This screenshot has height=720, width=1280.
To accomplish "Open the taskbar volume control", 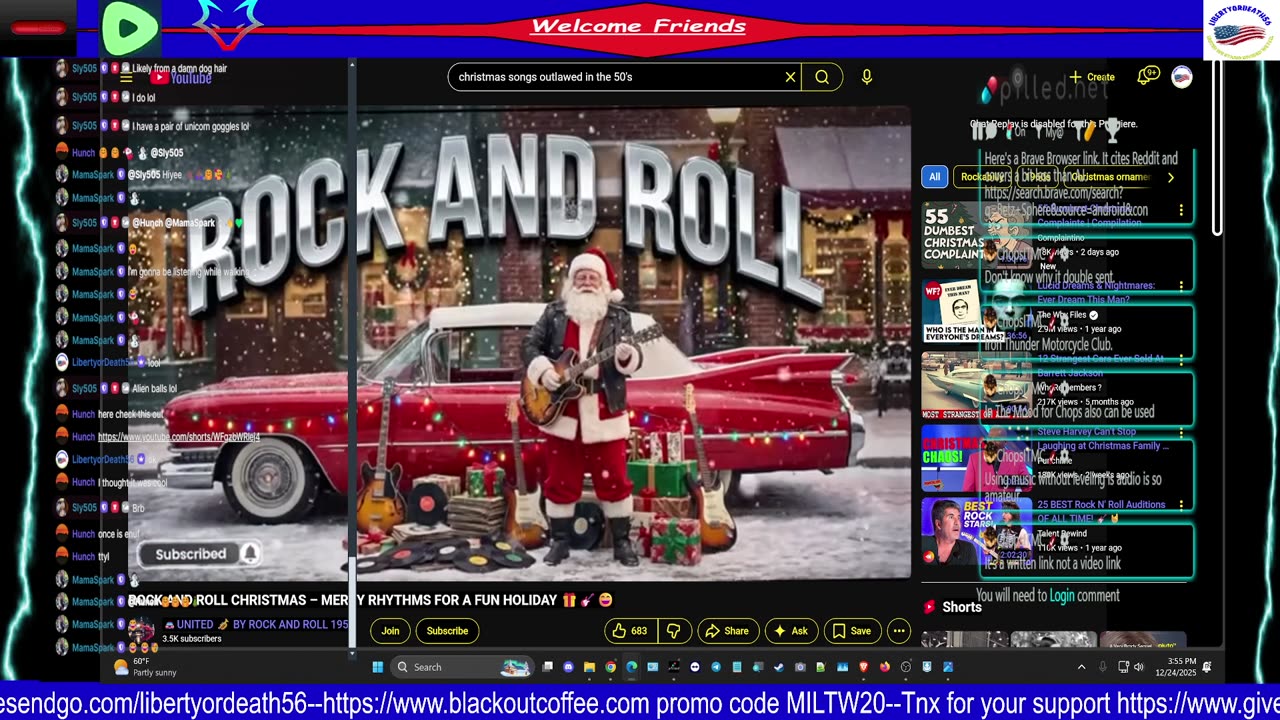I will point(1139,667).
